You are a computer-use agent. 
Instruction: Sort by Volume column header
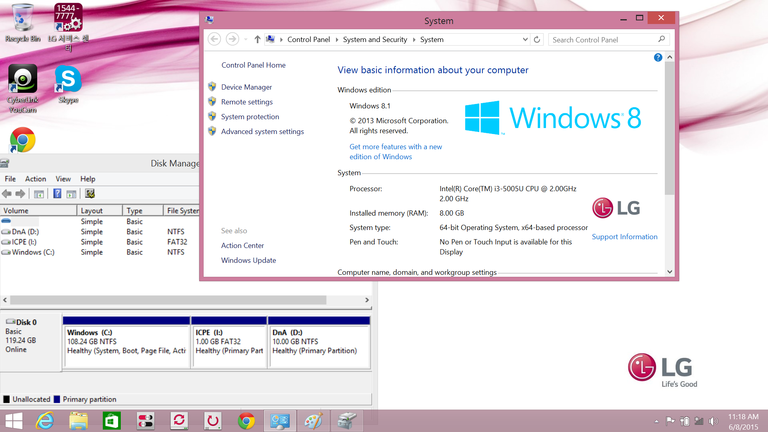38,211
